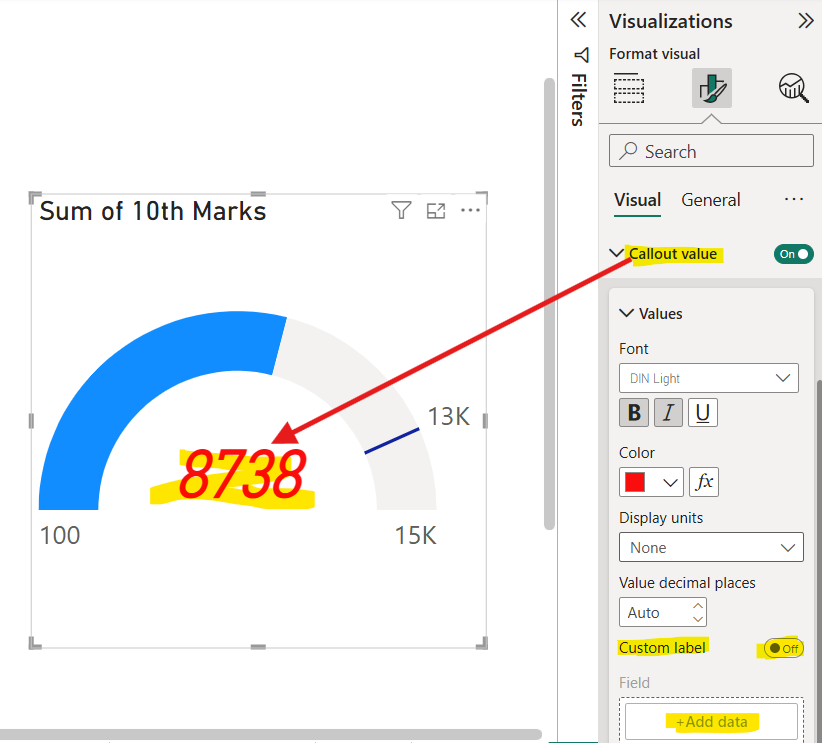Toggle Bold font style
Image resolution: width=822 pixels, height=743 pixels.
point(635,412)
